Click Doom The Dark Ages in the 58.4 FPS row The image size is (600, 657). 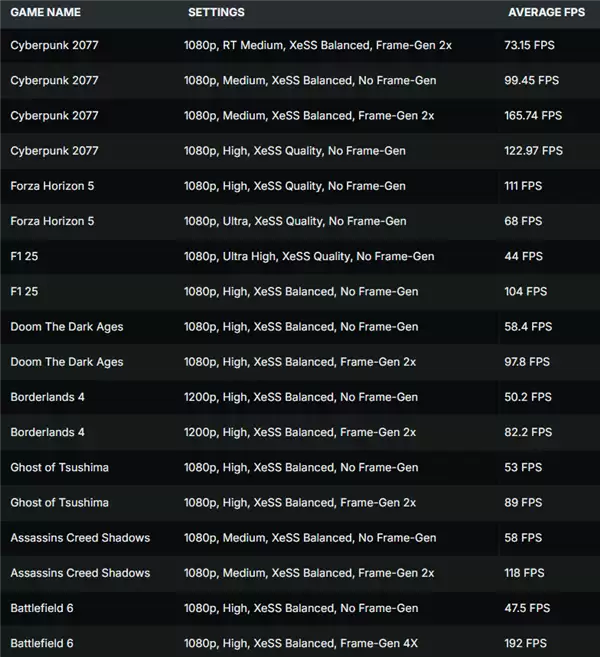pyautogui.click(x=67, y=327)
